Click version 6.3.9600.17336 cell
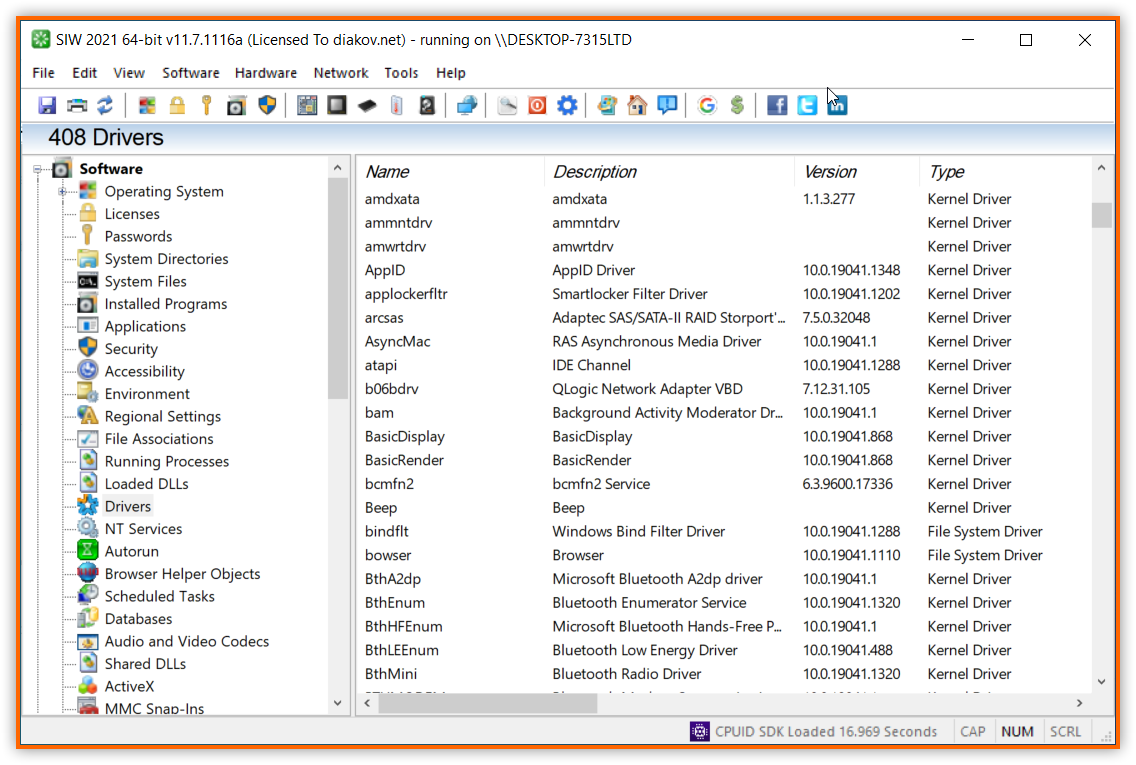The width and height of the screenshot is (1136, 765). point(848,484)
